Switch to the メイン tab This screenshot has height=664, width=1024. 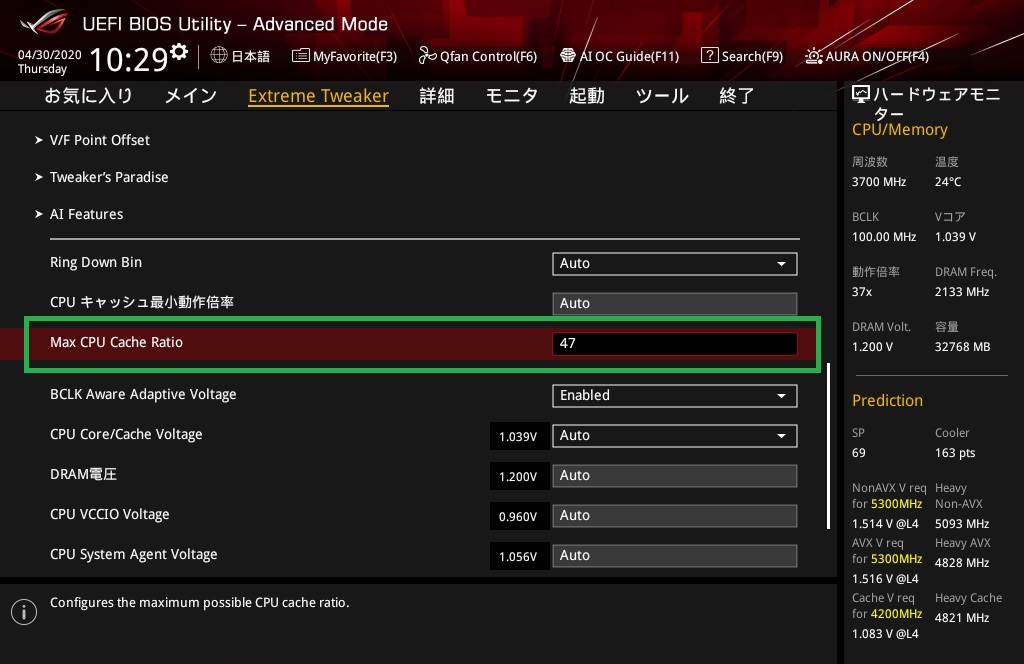(191, 96)
